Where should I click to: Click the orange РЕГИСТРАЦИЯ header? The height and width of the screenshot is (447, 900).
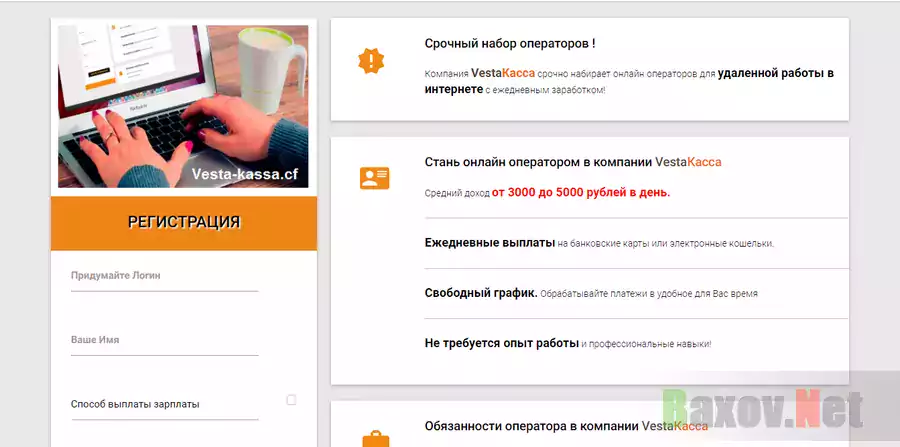[x=184, y=223]
